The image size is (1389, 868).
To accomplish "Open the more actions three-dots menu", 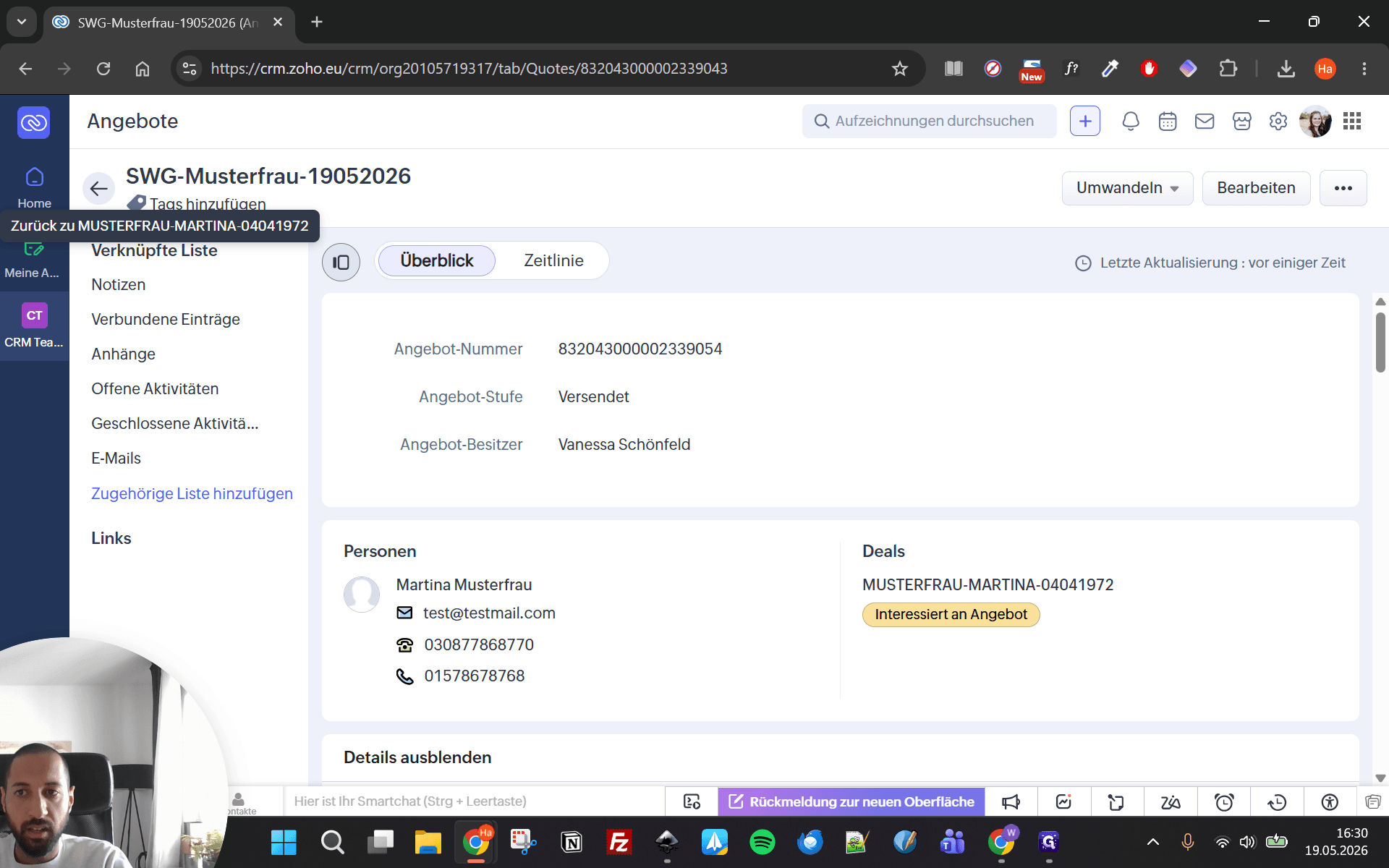I will (1343, 188).
